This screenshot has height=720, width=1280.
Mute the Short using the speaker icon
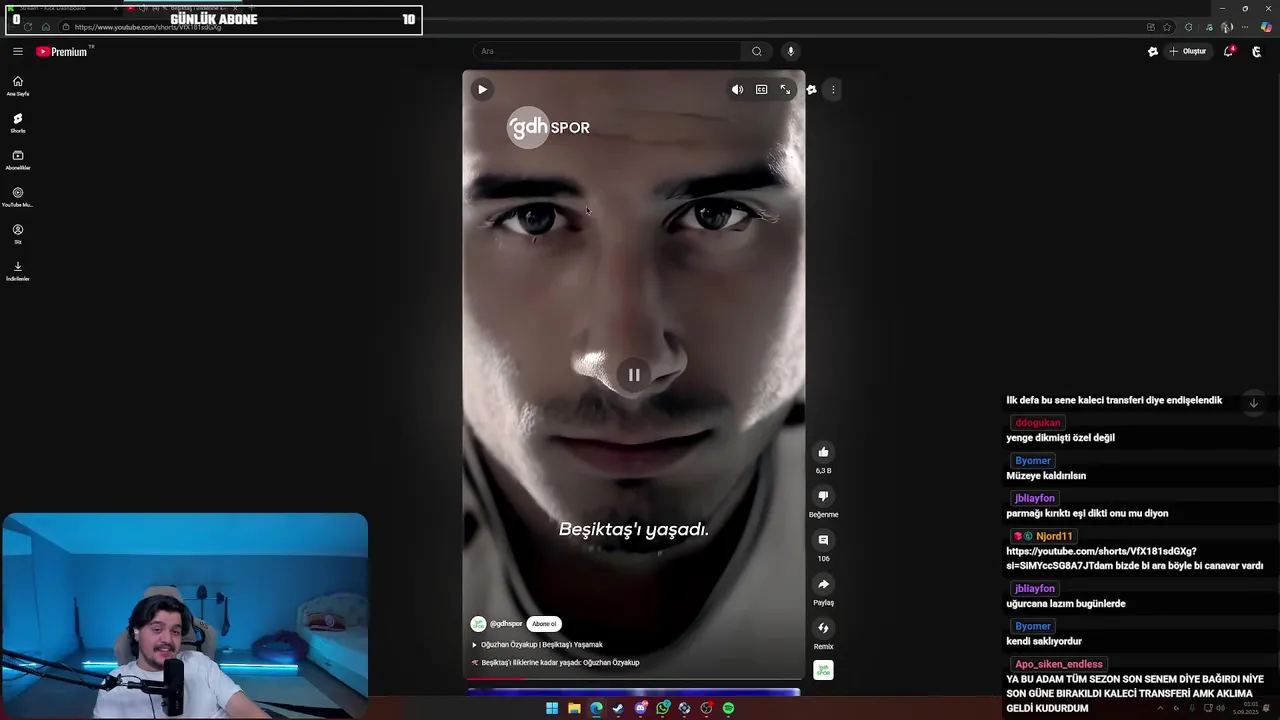pos(737,89)
